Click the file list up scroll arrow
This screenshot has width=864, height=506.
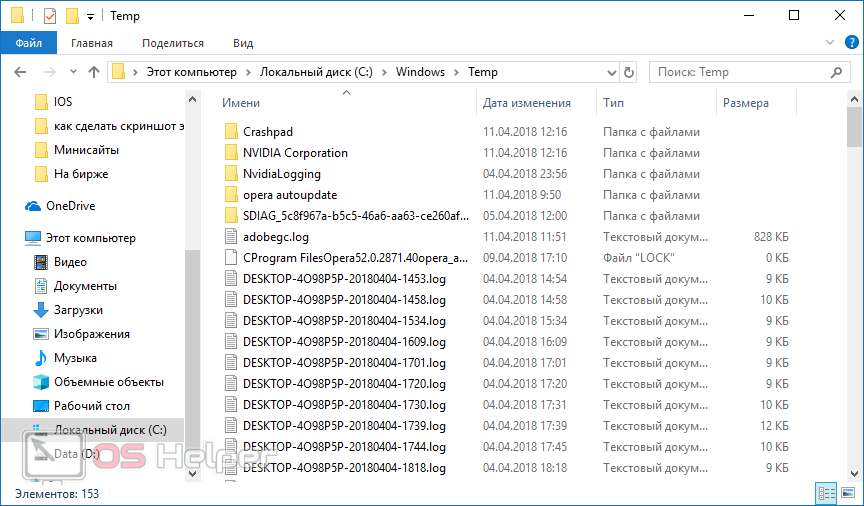coord(854,100)
